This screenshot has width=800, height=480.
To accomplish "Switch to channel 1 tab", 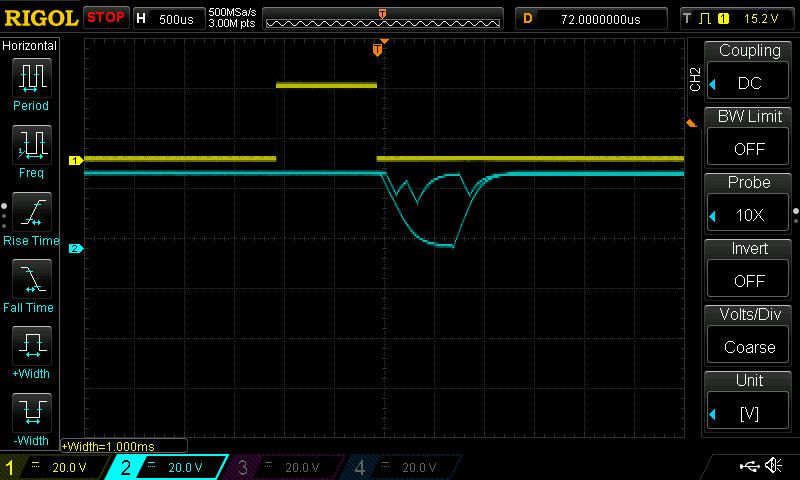I will [x=54, y=467].
